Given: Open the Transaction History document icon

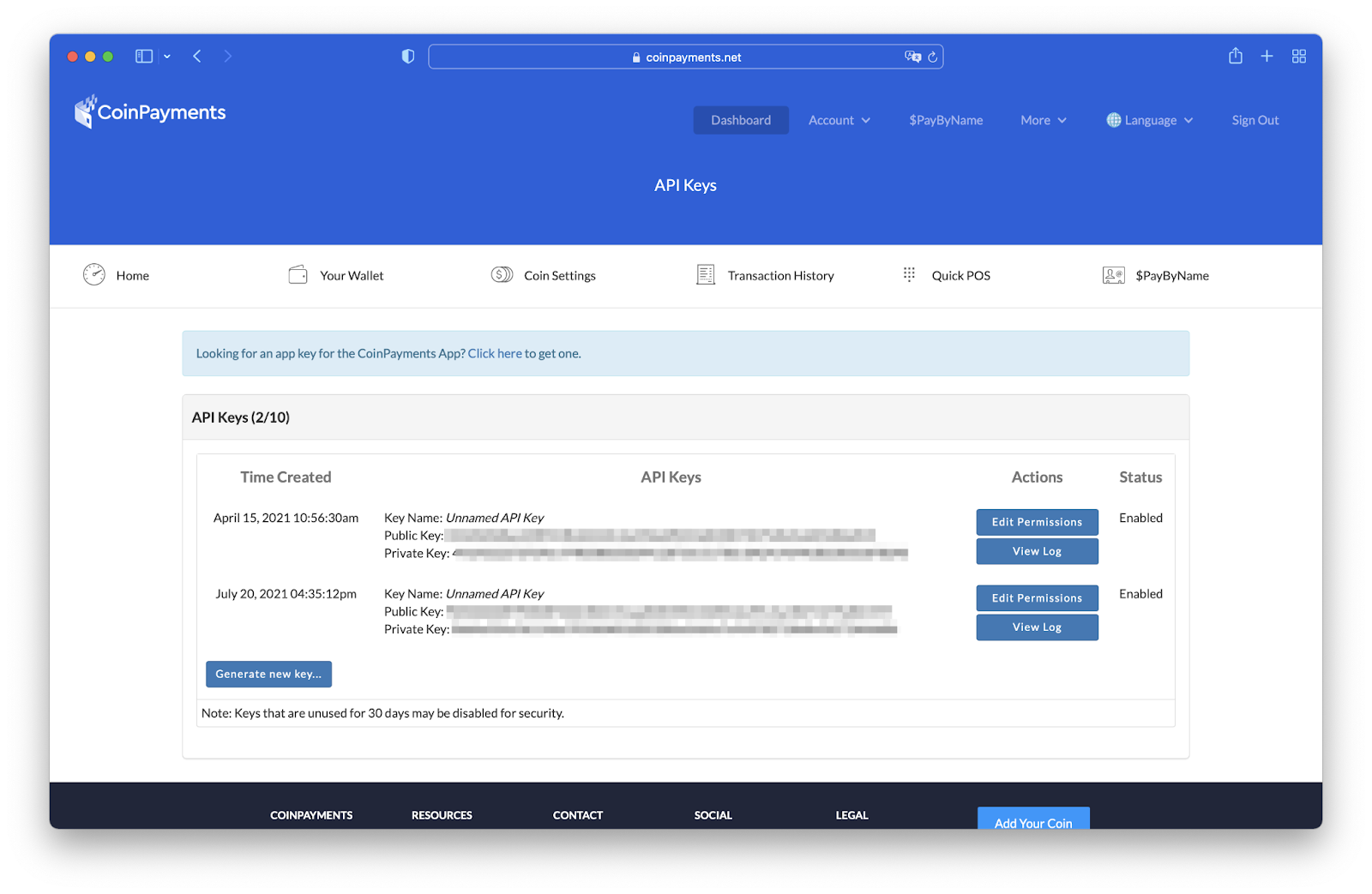Looking at the screenshot, I should pos(706,274).
